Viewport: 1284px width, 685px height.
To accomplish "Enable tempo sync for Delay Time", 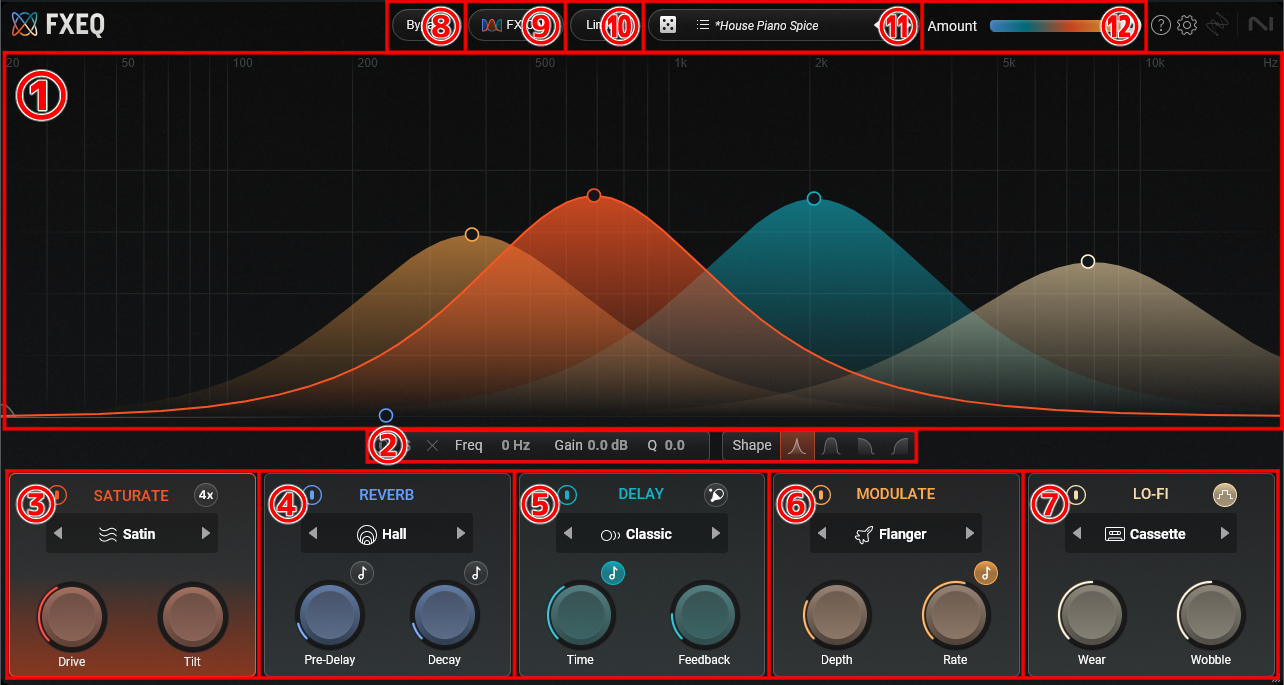I will (x=613, y=572).
